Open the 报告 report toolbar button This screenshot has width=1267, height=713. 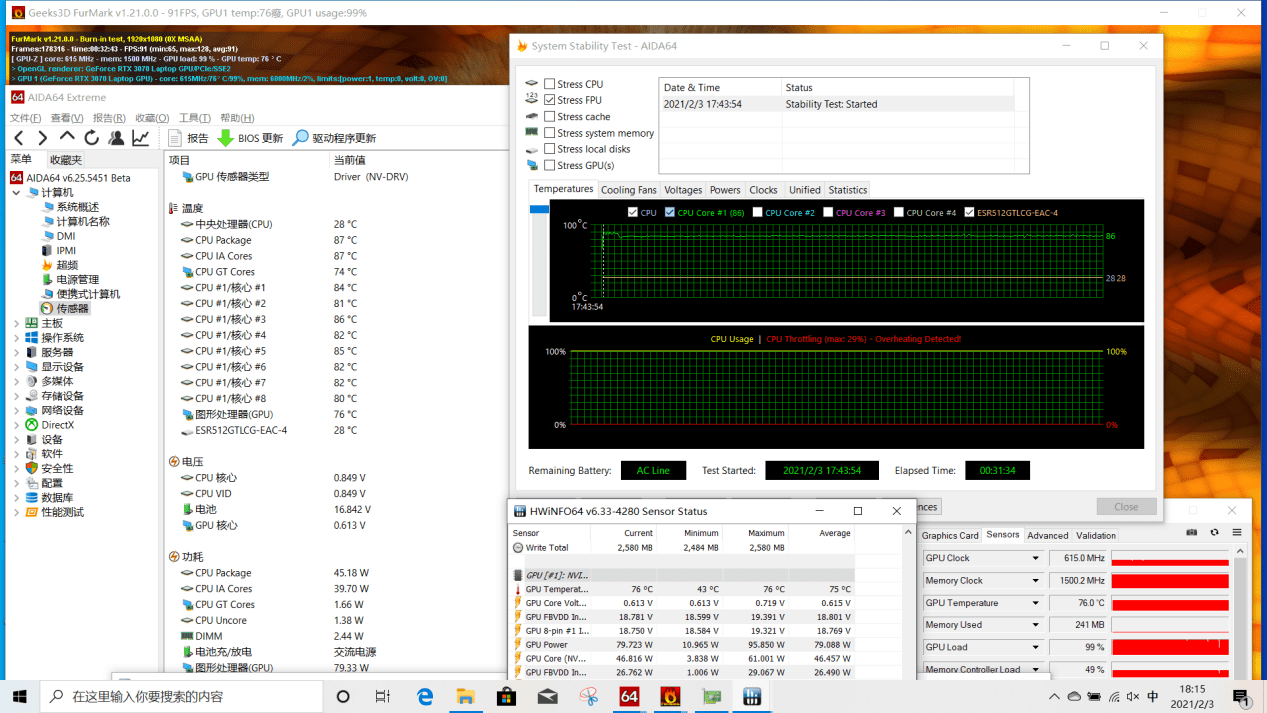click(x=188, y=138)
